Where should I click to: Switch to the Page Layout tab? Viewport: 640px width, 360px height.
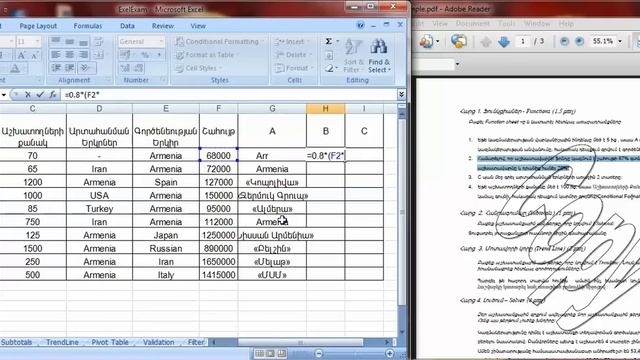(x=38, y=26)
